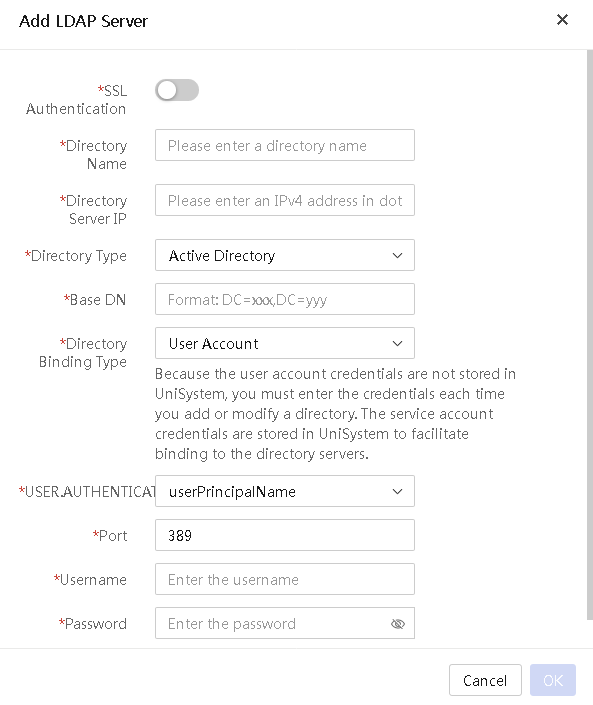Screen dimensions: 593x705
Task: Click the Cancel button
Action: [485, 680]
